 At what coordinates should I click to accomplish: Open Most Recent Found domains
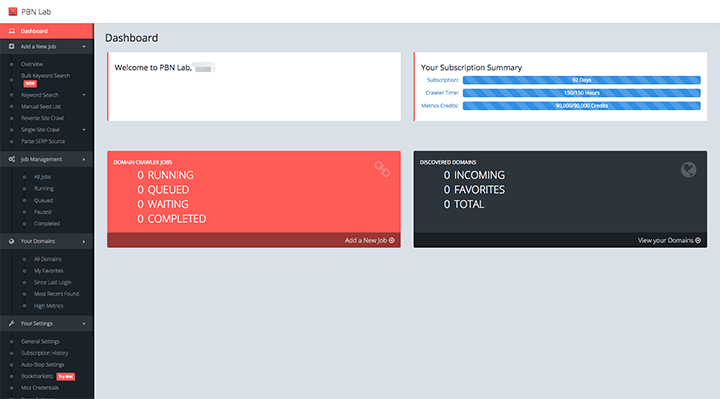56,294
